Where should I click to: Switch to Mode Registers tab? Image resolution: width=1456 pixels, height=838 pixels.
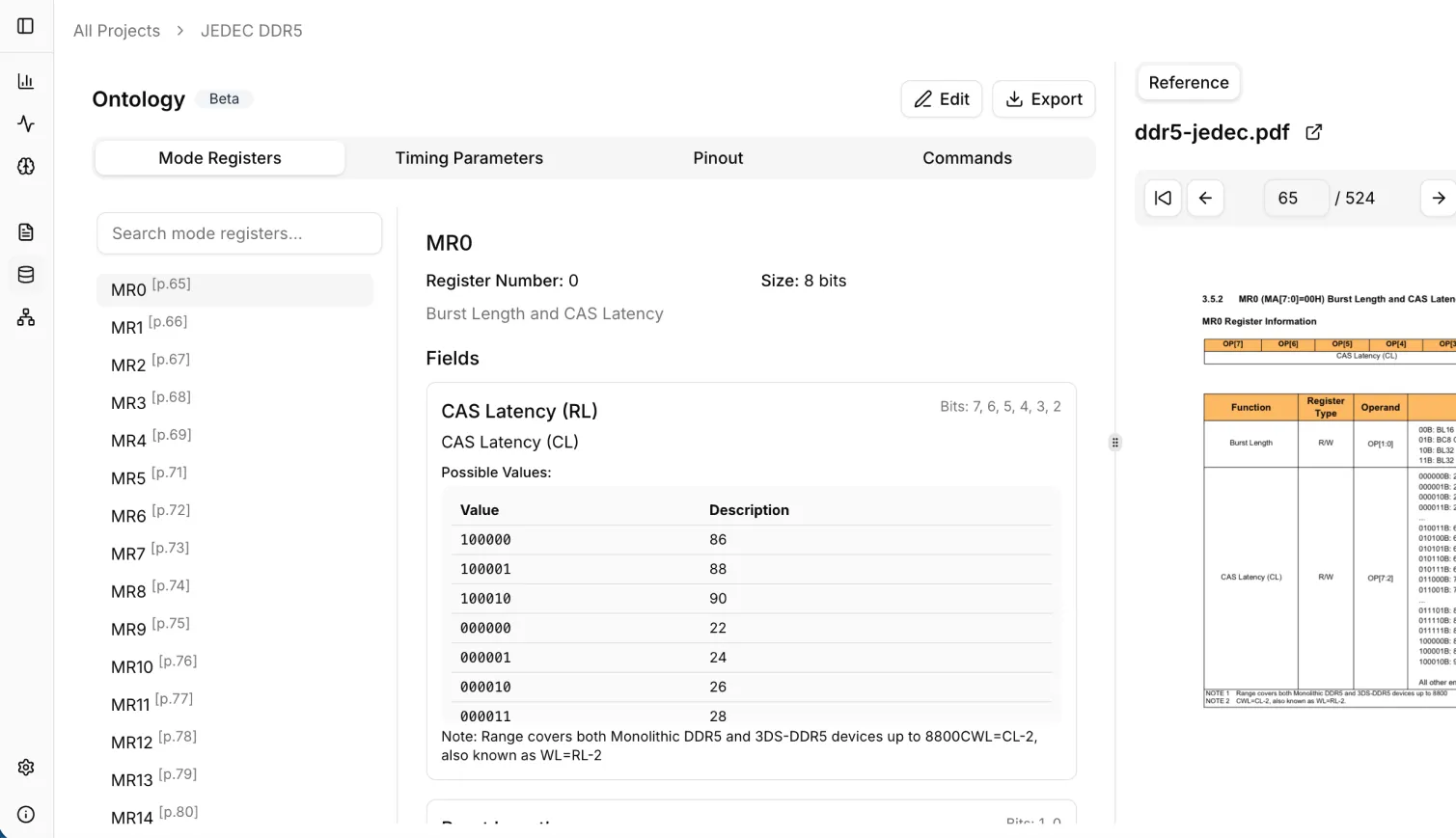point(220,158)
